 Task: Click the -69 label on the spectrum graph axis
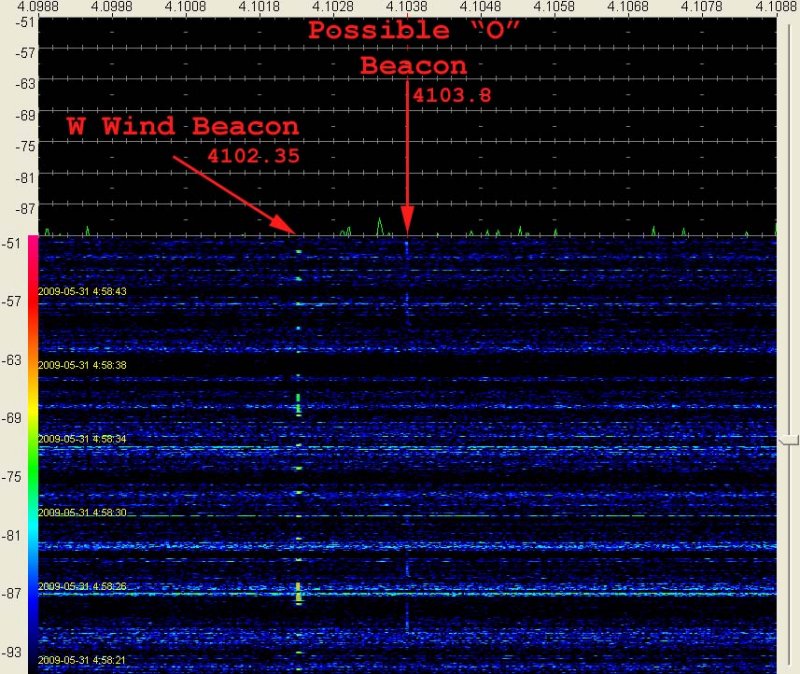click(26, 115)
